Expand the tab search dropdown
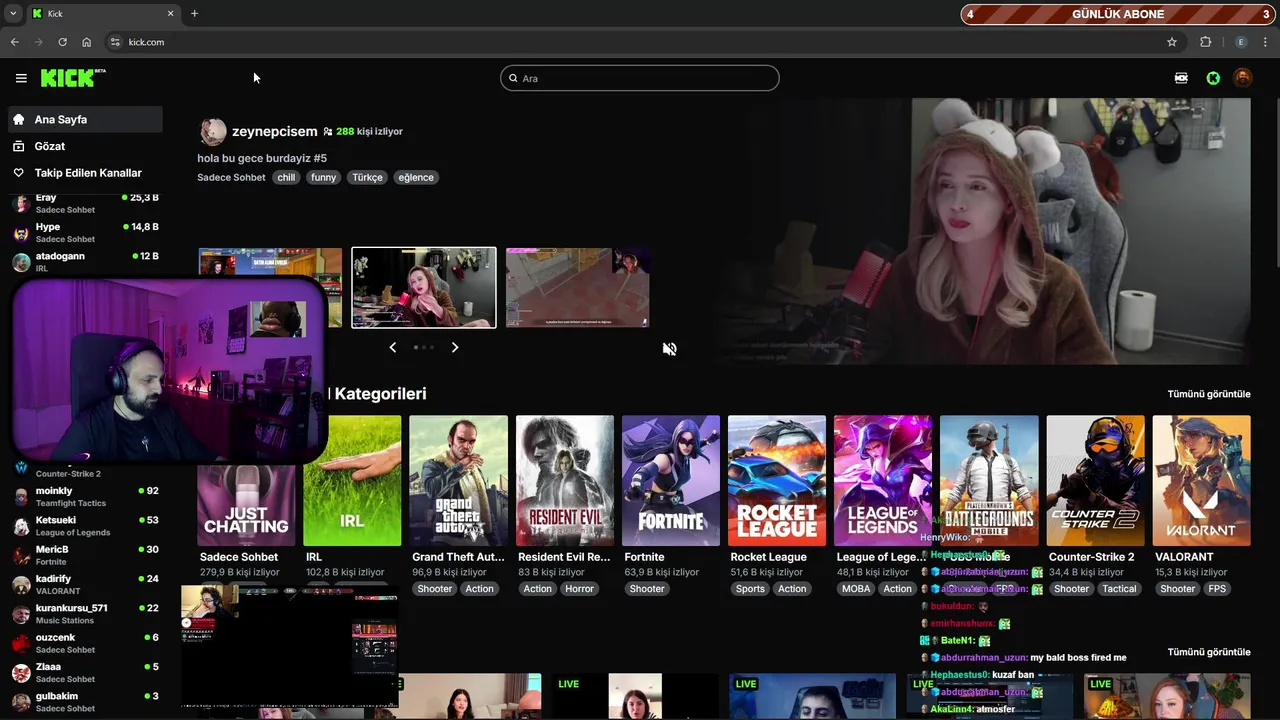 coord(12,14)
